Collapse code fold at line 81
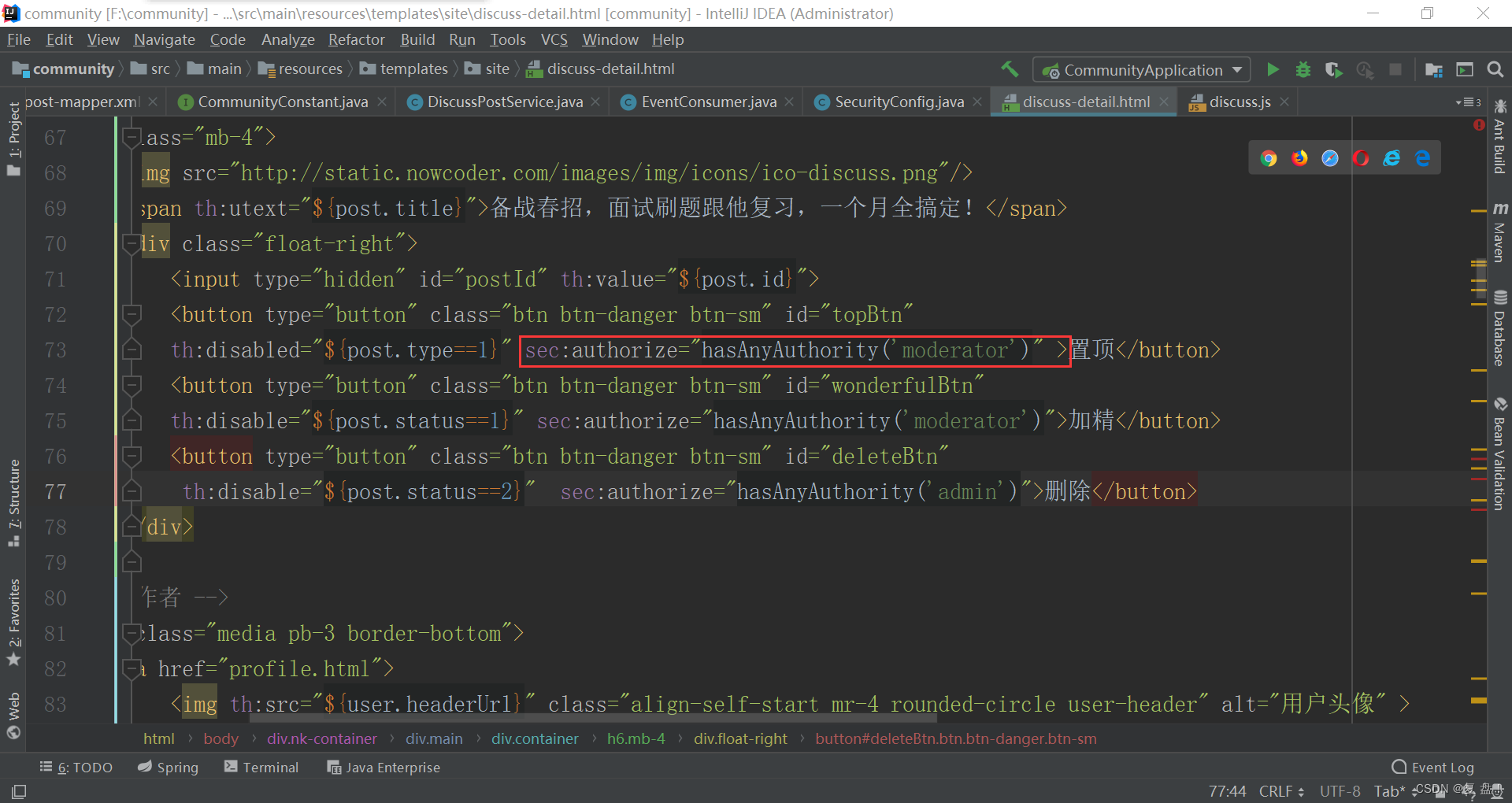The image size is (1512, 803). 132,634
